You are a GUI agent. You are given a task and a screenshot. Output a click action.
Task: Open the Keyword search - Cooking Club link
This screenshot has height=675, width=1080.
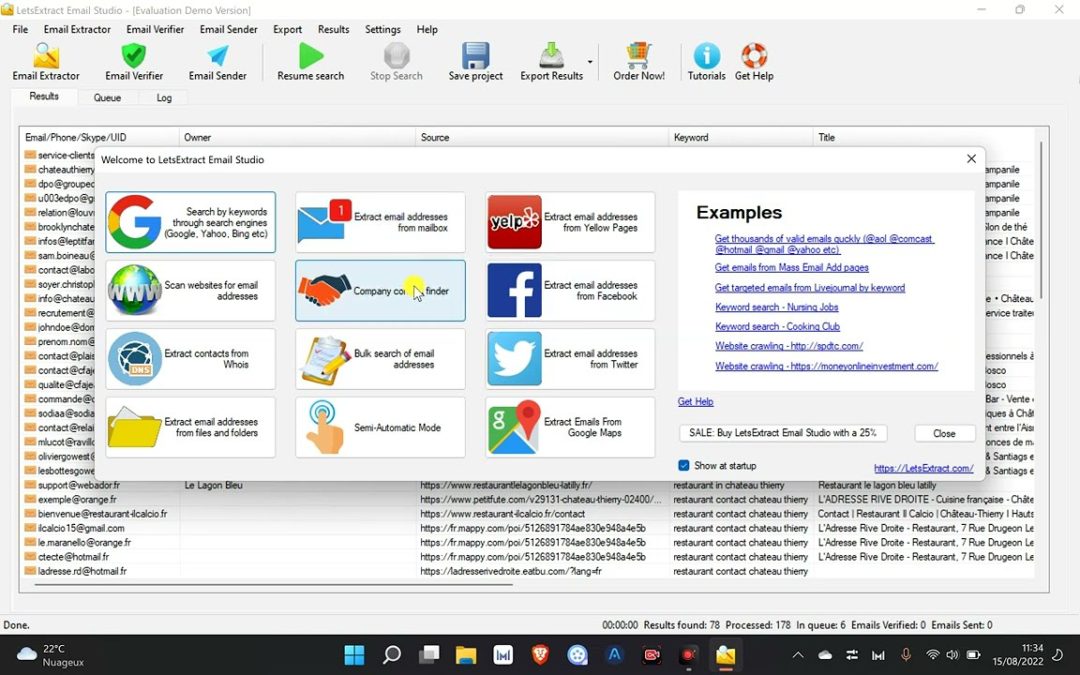point(777,326)
